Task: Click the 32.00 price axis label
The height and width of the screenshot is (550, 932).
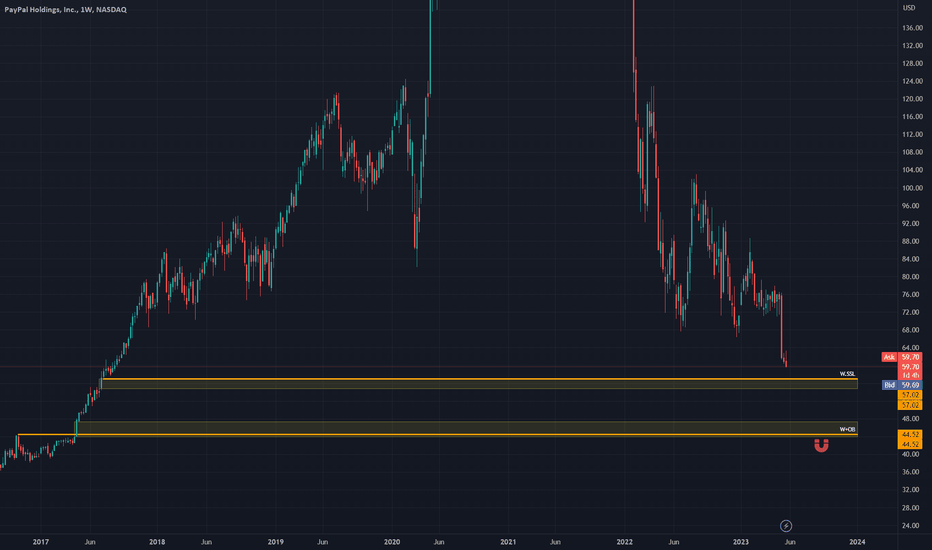Action: point(912,490)
